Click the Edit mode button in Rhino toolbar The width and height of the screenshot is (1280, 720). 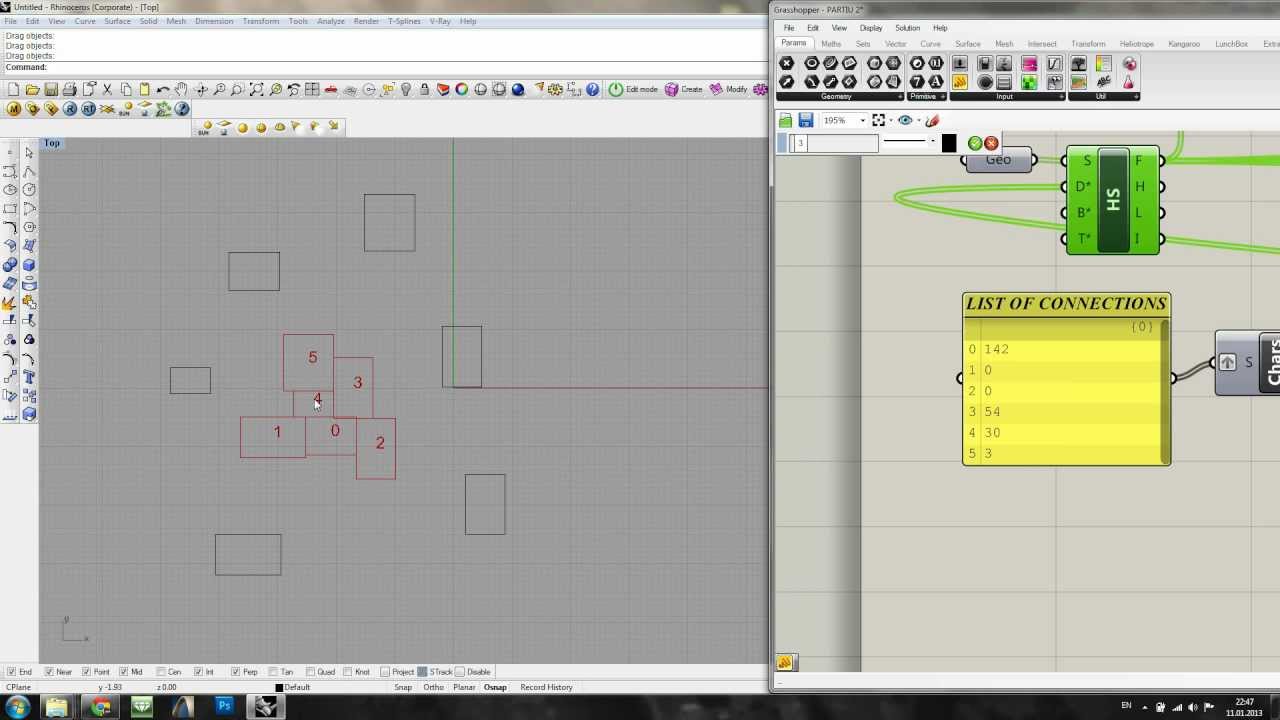tap(633, 89)
